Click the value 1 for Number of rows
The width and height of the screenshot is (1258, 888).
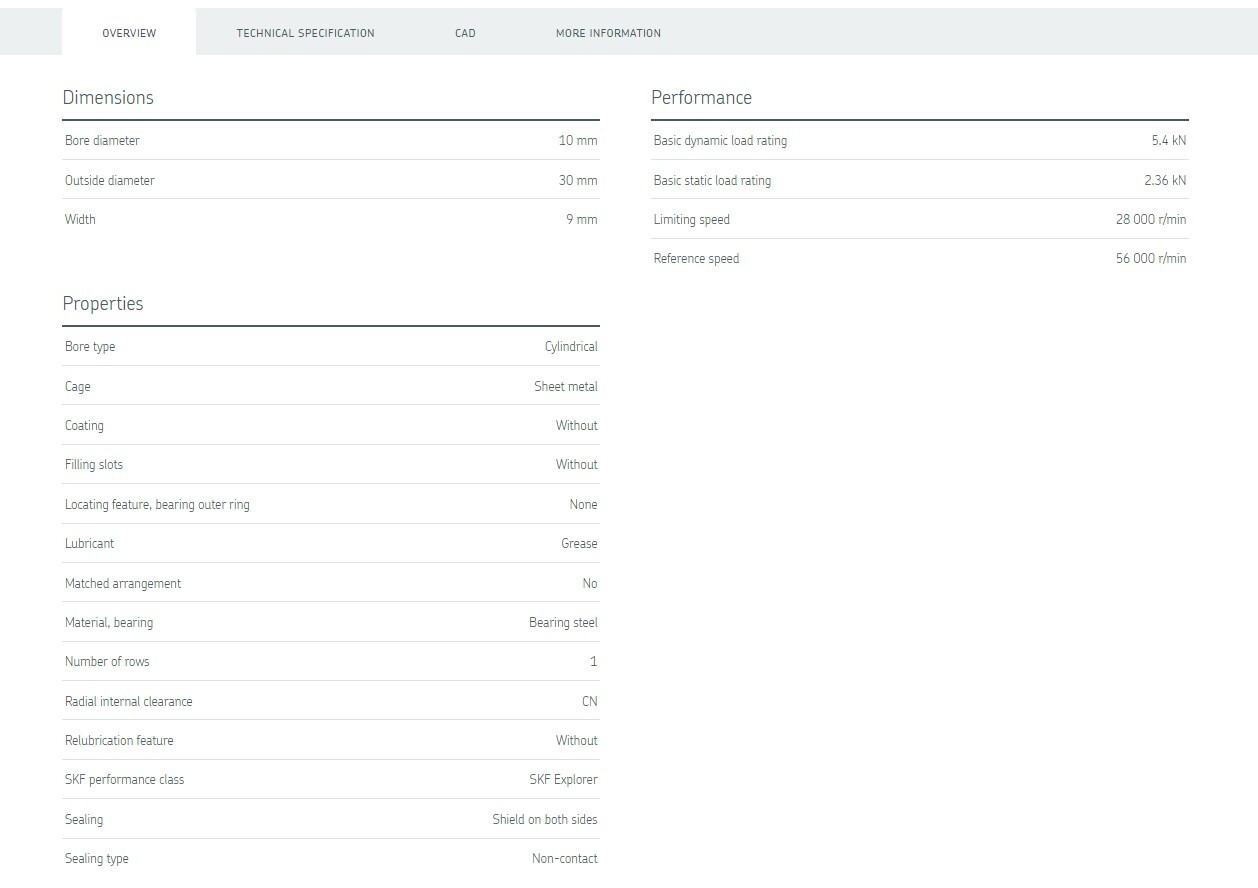tap(594, 661)
